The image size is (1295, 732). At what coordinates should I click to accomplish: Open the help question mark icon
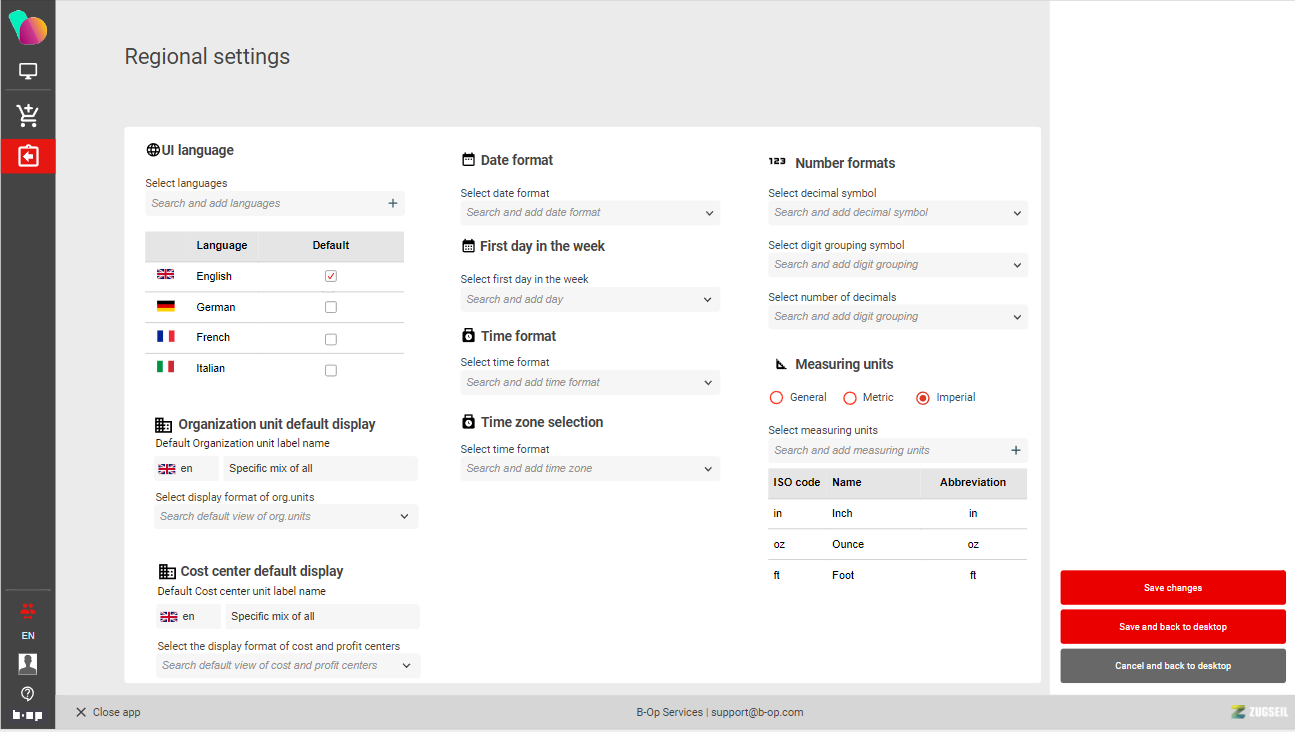click(x=28, y=693)
